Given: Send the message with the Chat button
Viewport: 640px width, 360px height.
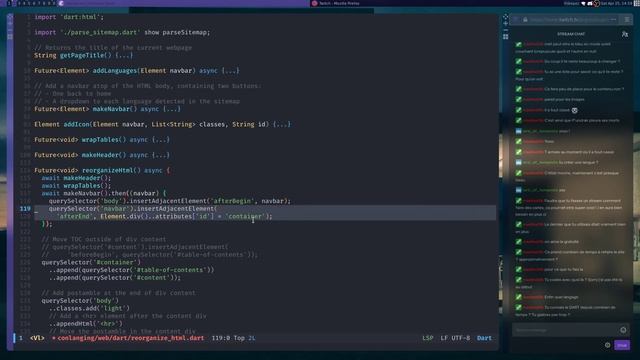Looking at the screenshot, I should coord(622,345).
